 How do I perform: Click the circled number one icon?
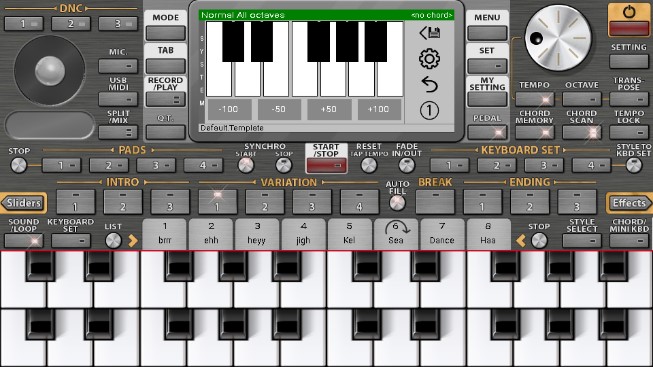(x=429, y=110)
